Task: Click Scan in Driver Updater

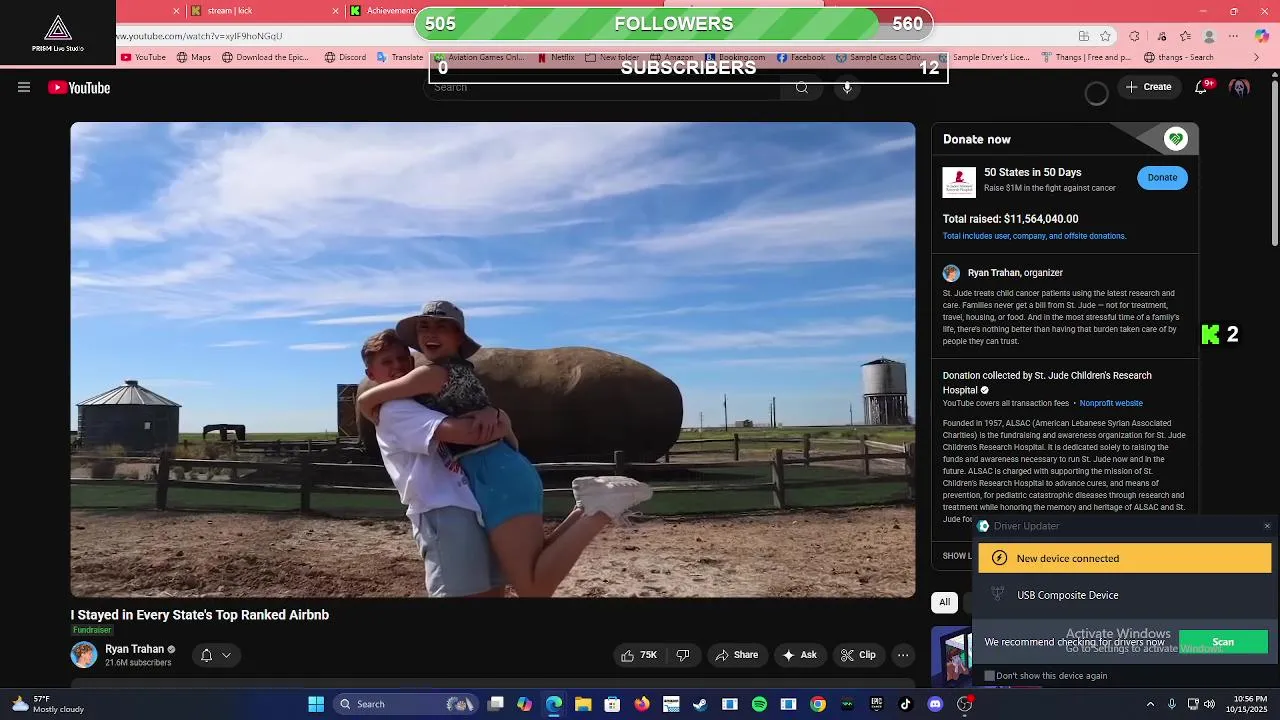Action: (1223, 642)
